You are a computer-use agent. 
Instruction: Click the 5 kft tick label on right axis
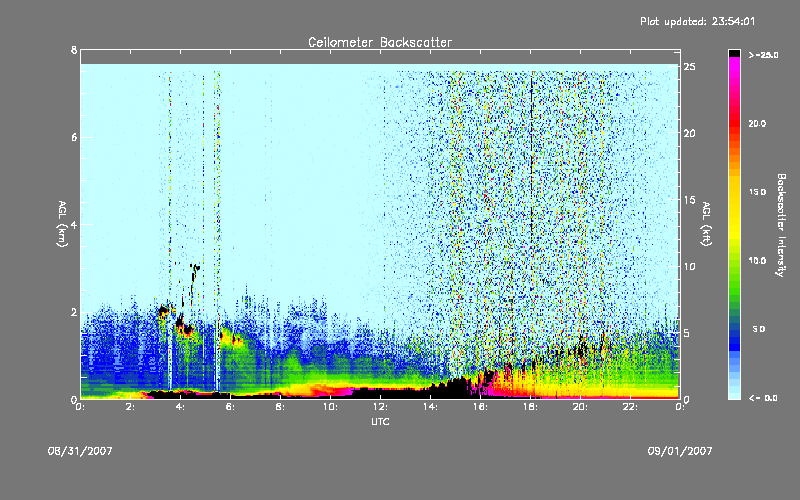686,333
